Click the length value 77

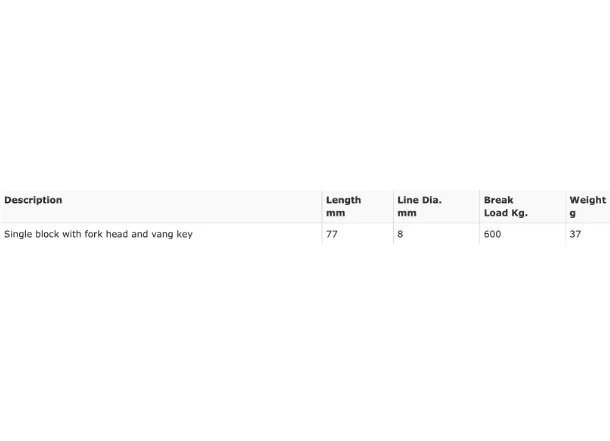332,234
